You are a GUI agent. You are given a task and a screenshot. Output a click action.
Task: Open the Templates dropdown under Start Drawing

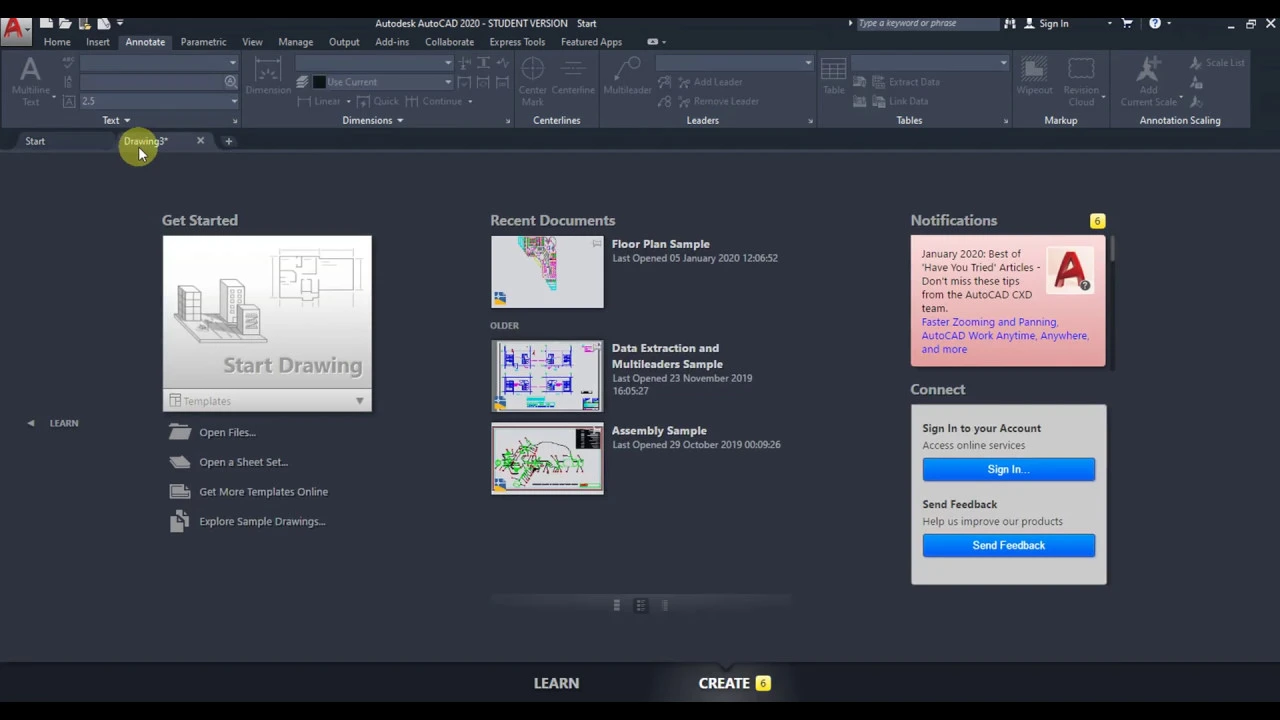point(359,401)
